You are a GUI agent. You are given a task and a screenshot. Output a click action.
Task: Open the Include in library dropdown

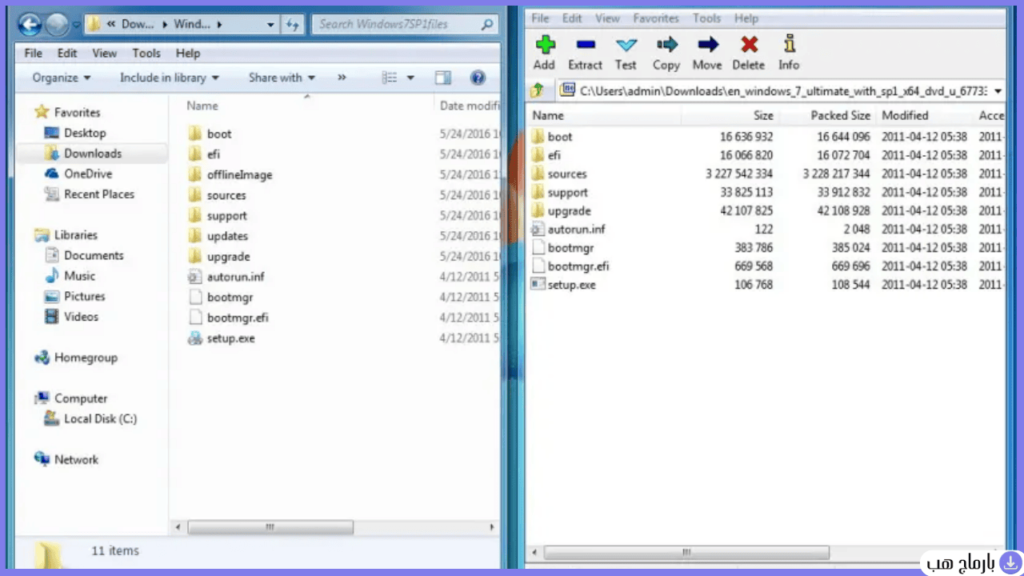pos(169,78)
